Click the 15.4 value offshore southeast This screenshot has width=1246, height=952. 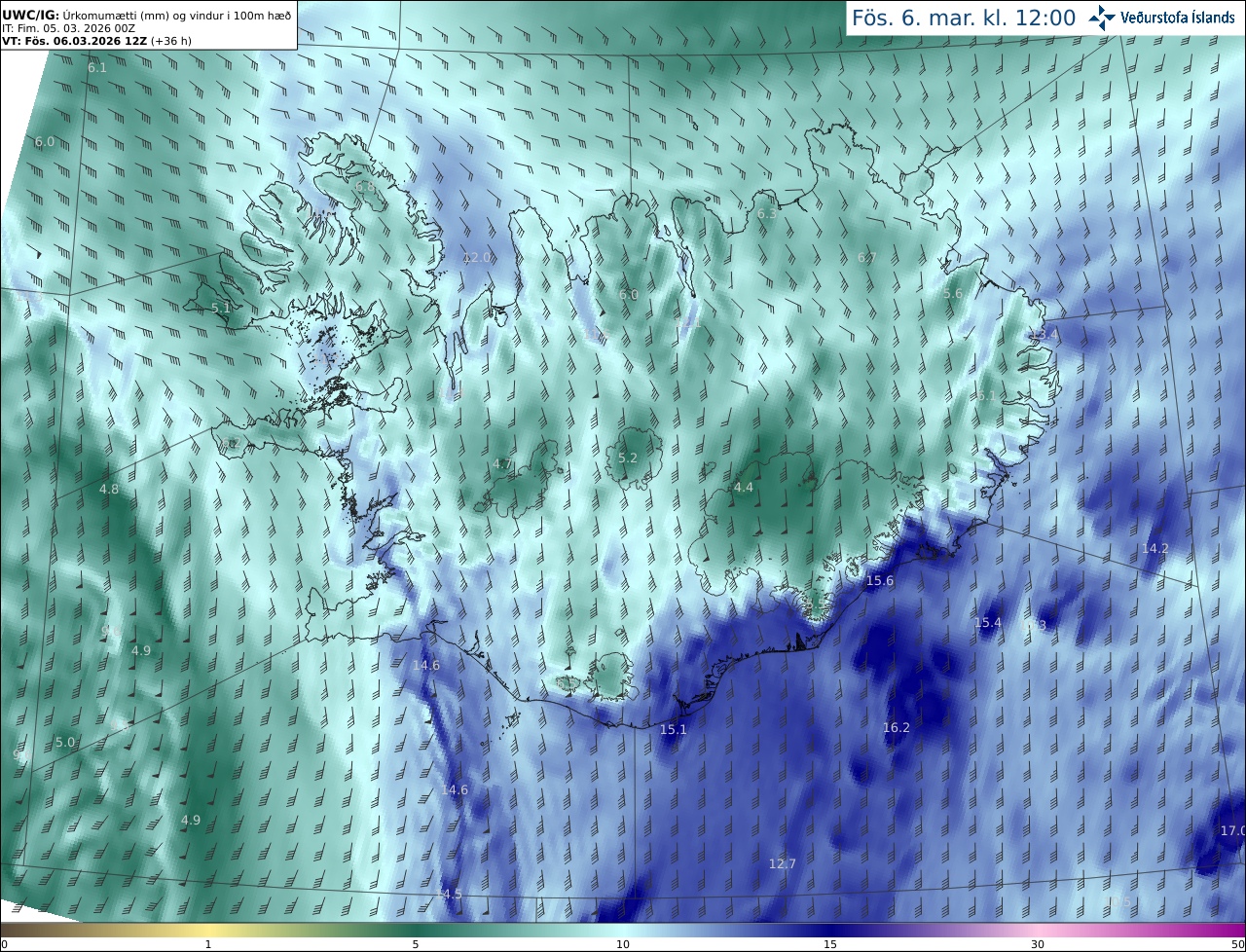(x=988, y=622)
